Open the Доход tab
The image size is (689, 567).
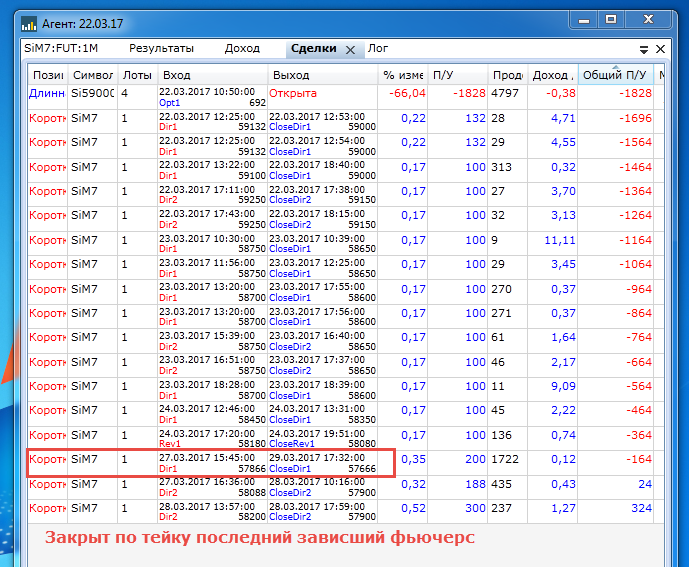242,48
